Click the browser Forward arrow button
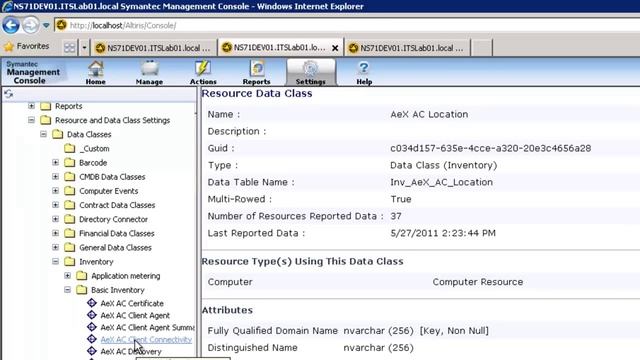Image resolution: width=640 pixels, height=360 pixels. [31, 25]
